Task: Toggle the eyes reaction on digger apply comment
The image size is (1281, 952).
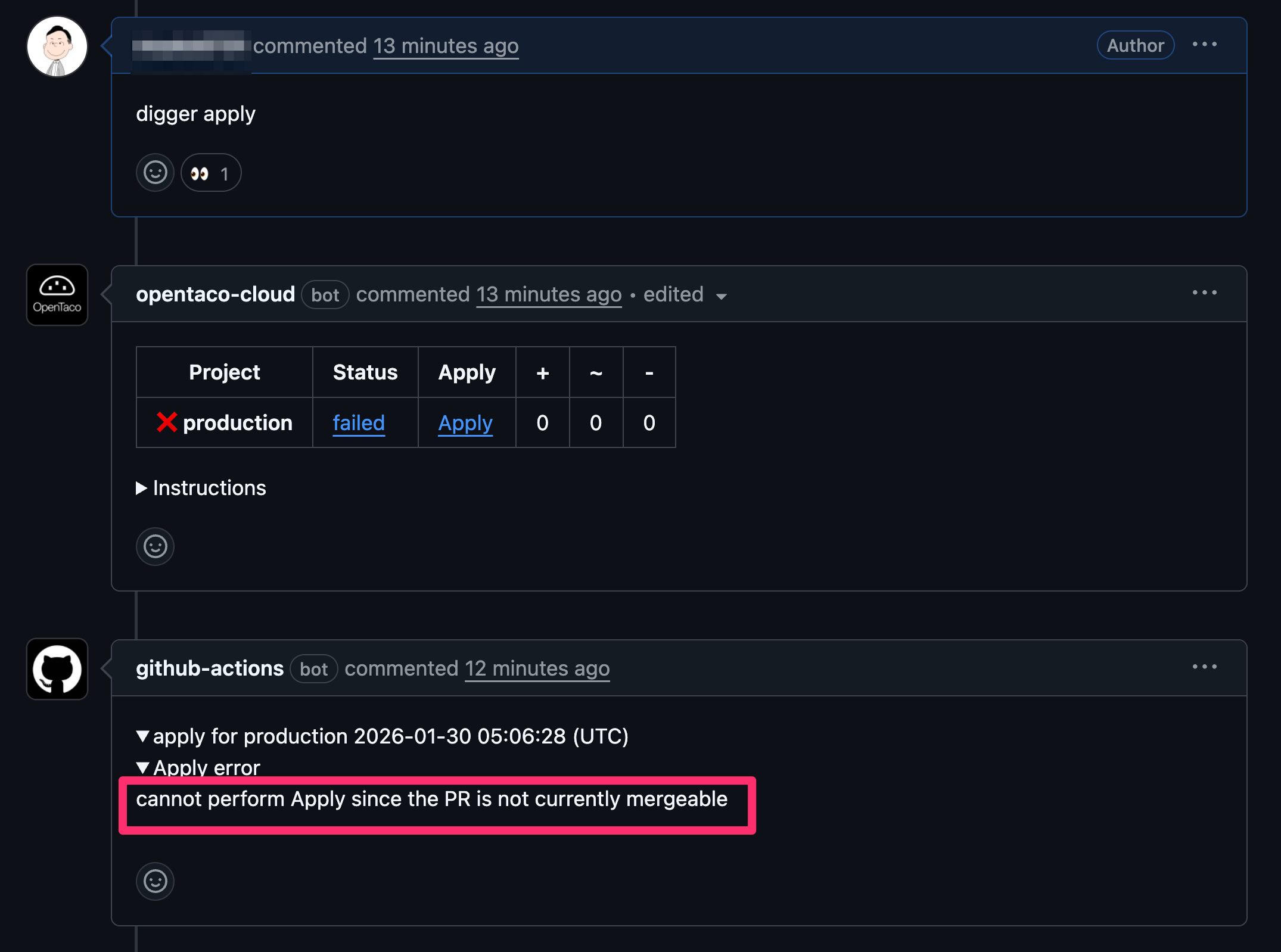Action: click(210, 172)
